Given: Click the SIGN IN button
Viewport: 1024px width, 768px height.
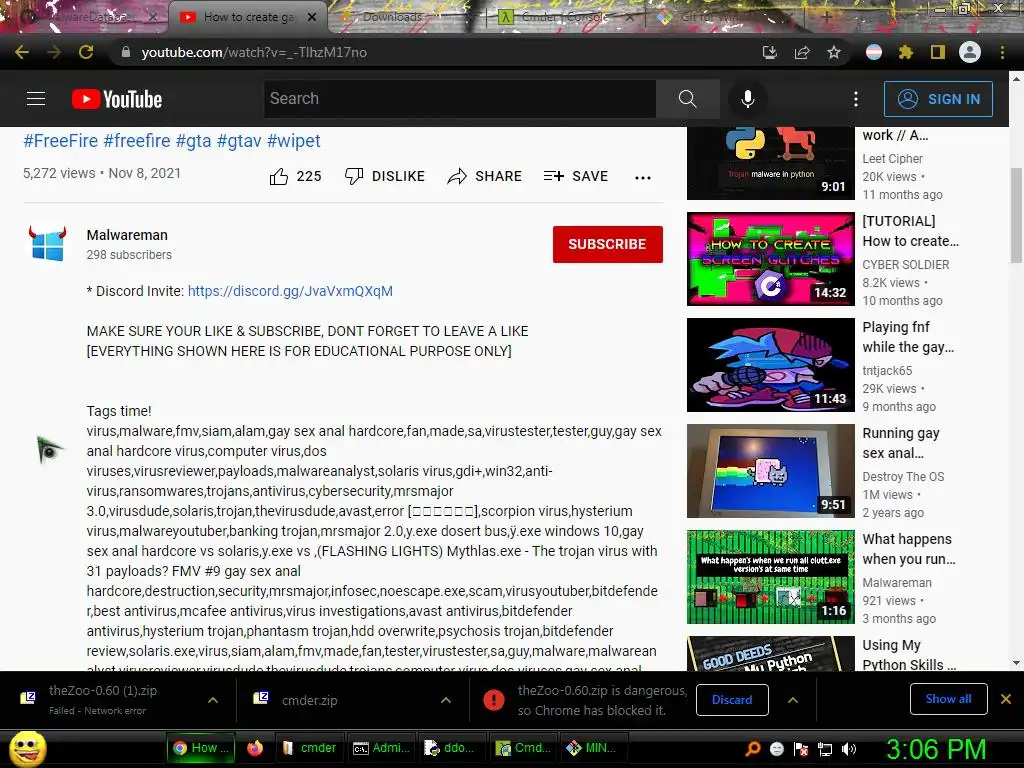Looking at the screenshot, I should (x=938, y=99).
